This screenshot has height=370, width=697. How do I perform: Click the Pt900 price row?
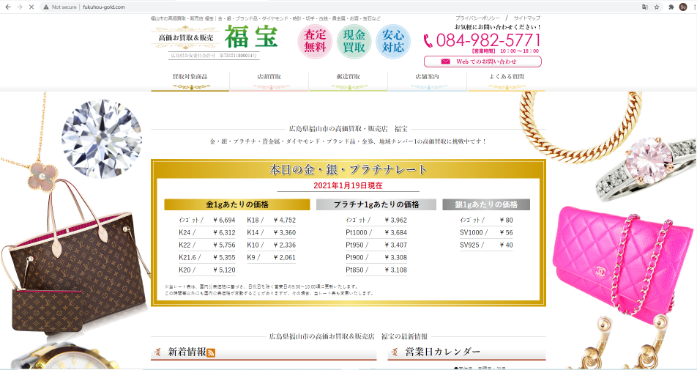[376, 257]
